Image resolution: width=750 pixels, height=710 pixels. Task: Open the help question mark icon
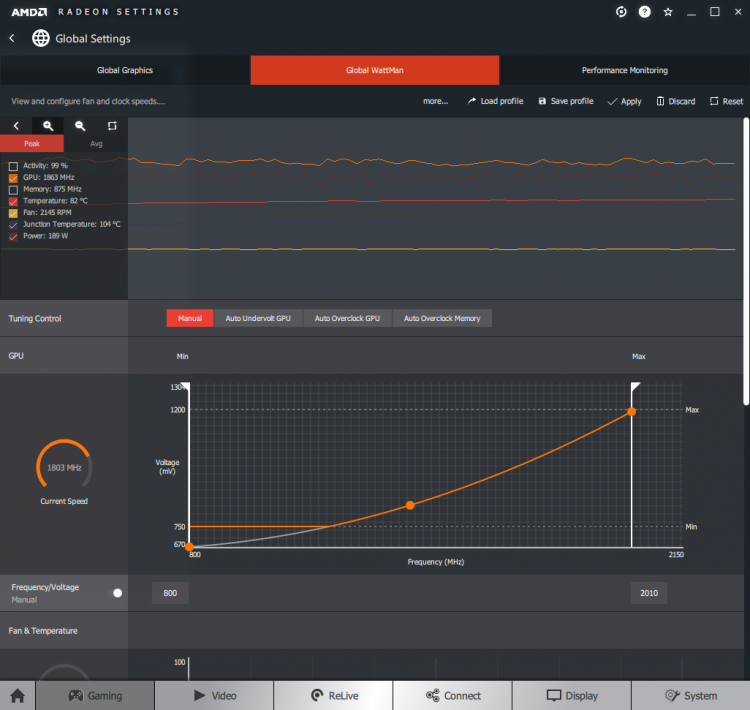(x=644, y=12)
